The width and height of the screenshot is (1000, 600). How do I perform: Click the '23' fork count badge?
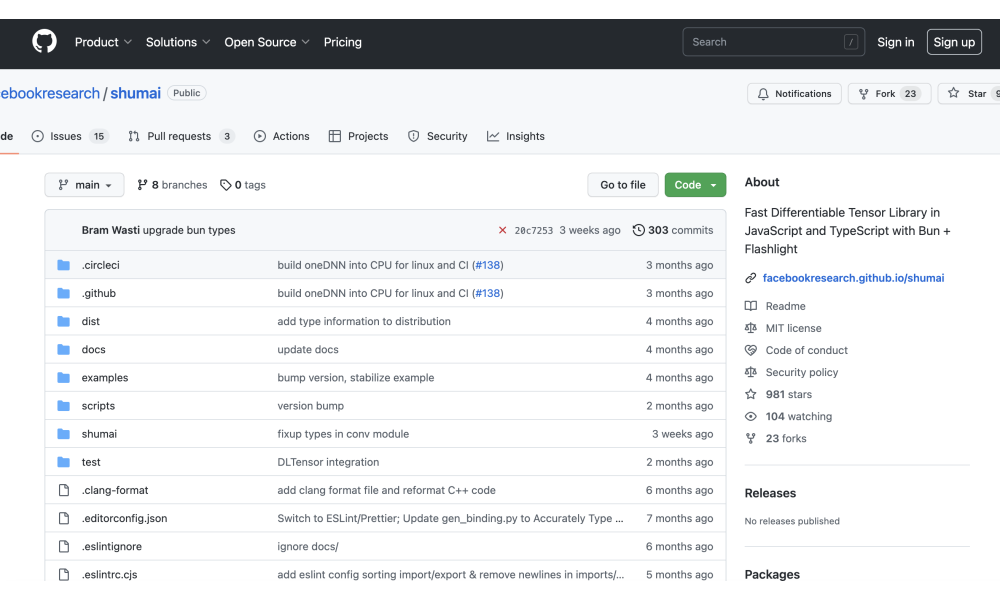[910, 94]
